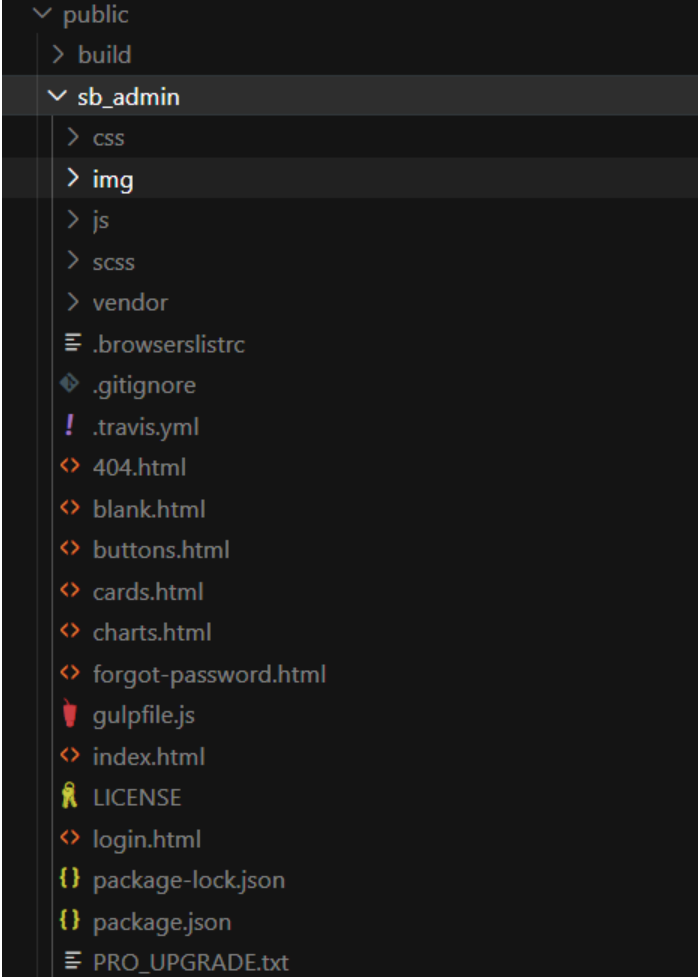
Task: Click the license key icon next to LICENSE
Action: (69, 797)
